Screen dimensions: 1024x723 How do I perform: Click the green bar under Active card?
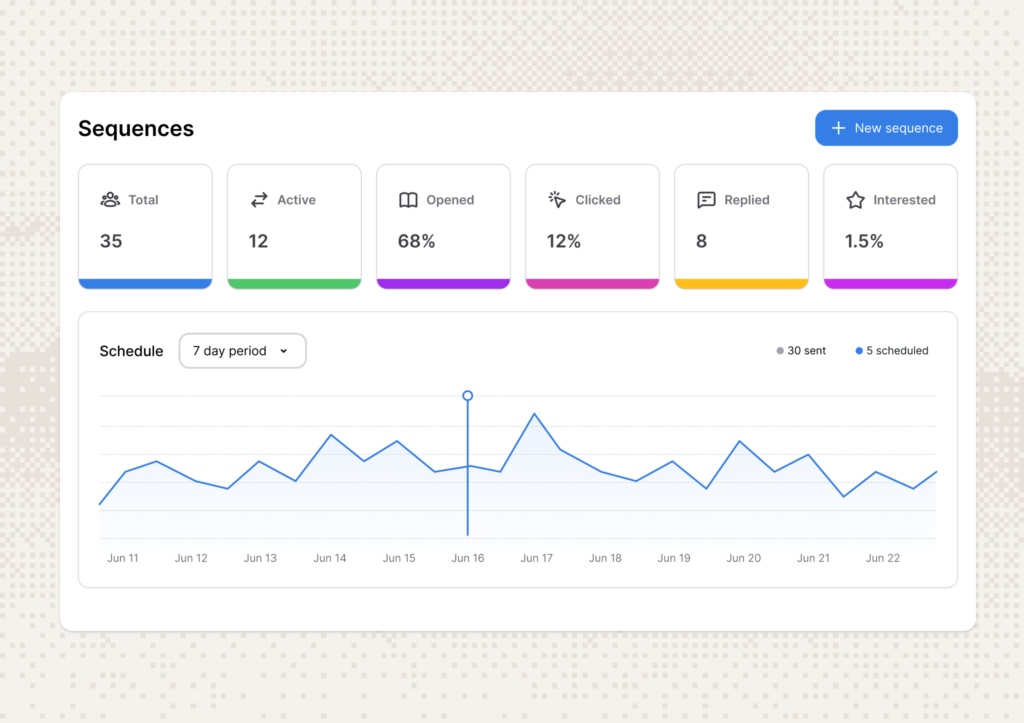(x=294, y=284)
